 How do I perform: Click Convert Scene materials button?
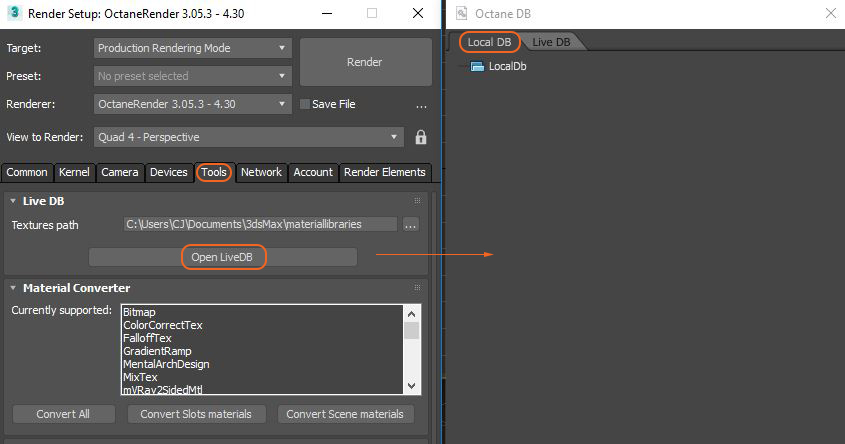click(x=345, y=414)
